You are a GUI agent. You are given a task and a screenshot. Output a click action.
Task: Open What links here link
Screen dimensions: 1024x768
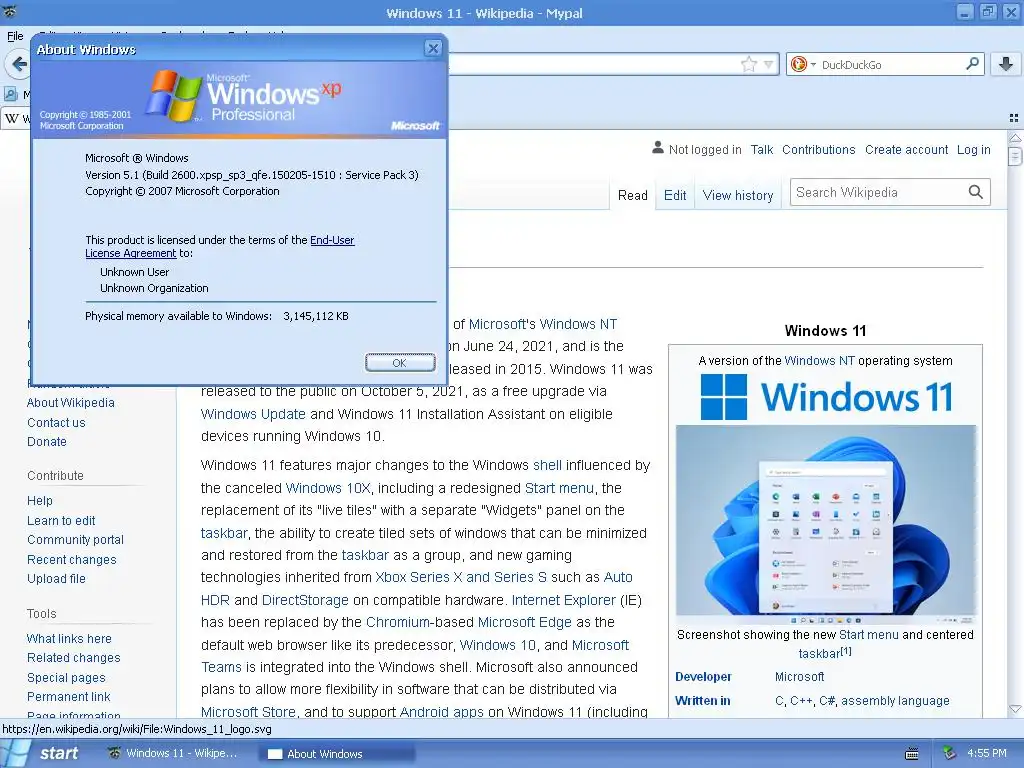click(69, 639)
